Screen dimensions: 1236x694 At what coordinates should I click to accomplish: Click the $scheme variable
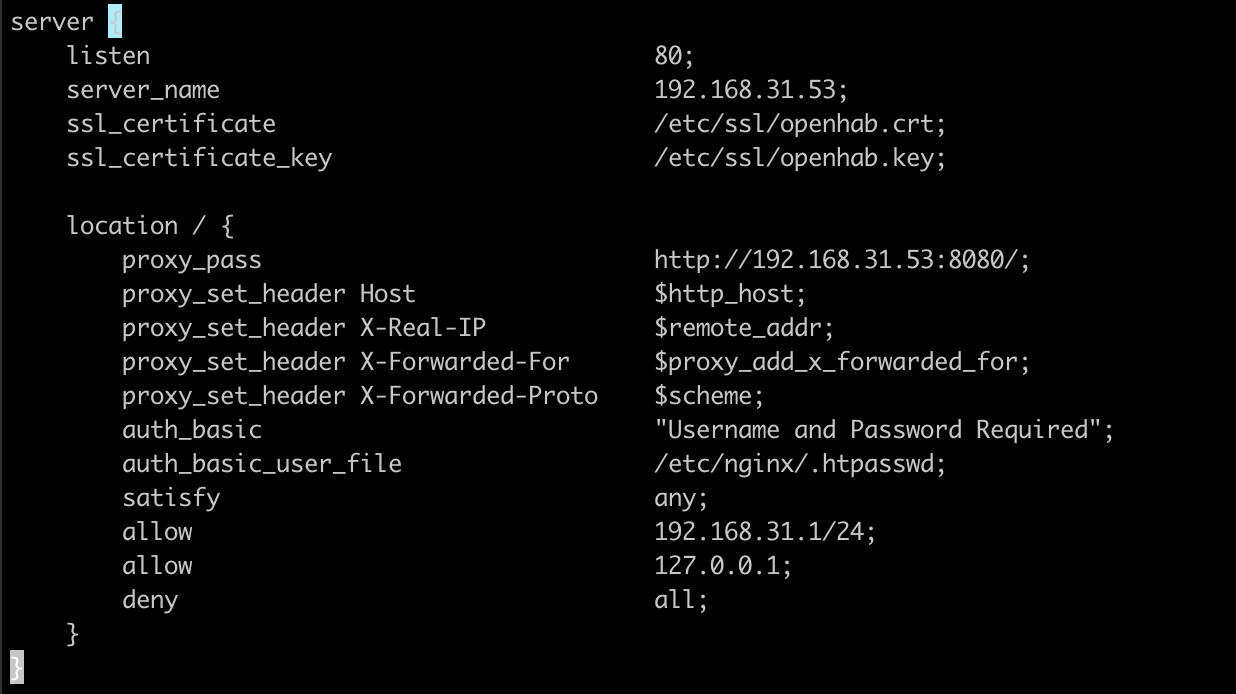pos(708,396)
